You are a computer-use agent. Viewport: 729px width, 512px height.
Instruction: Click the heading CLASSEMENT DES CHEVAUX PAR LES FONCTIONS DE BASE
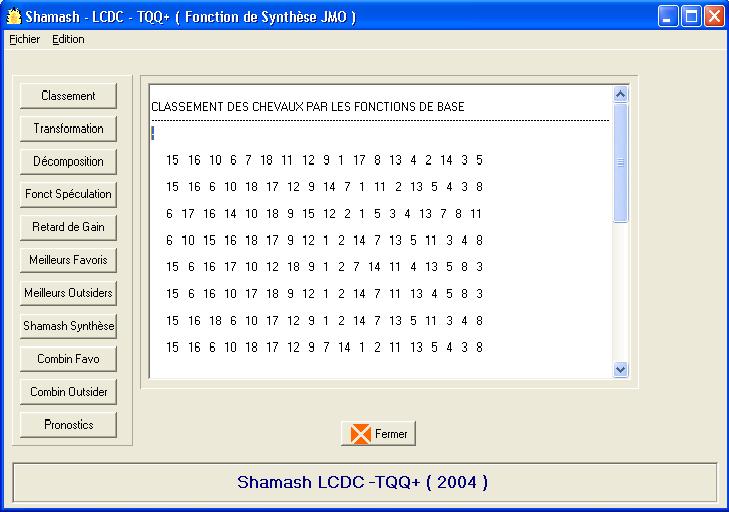(x=308, y=107)
